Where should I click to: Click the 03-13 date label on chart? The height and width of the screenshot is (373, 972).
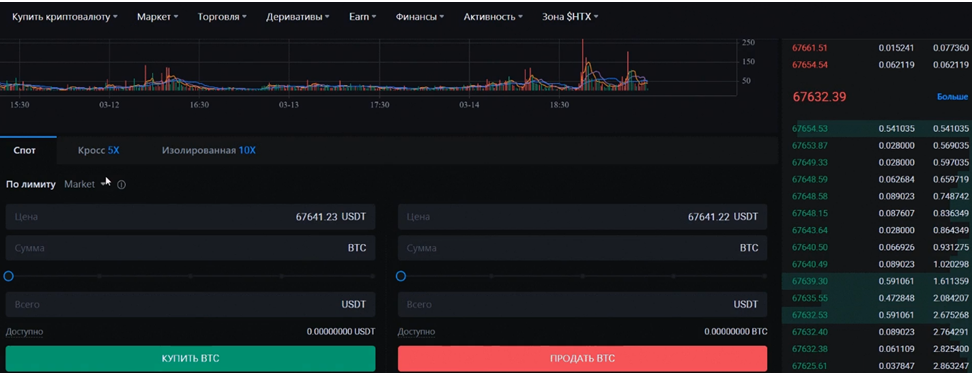289,105
